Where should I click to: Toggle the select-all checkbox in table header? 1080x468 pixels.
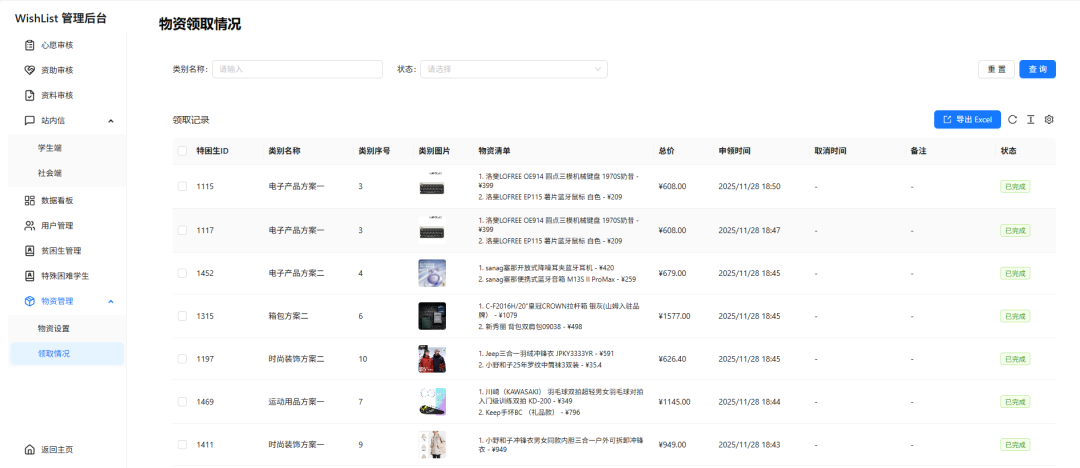[x=182, y=151]
